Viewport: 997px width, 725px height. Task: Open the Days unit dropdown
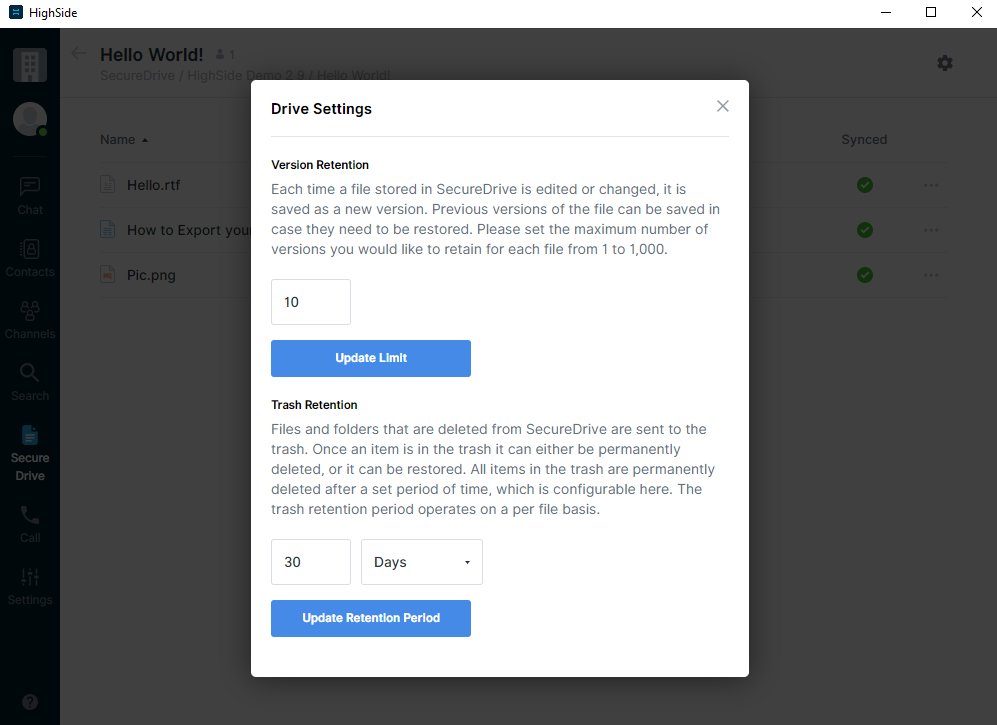[x=422, y=562]
